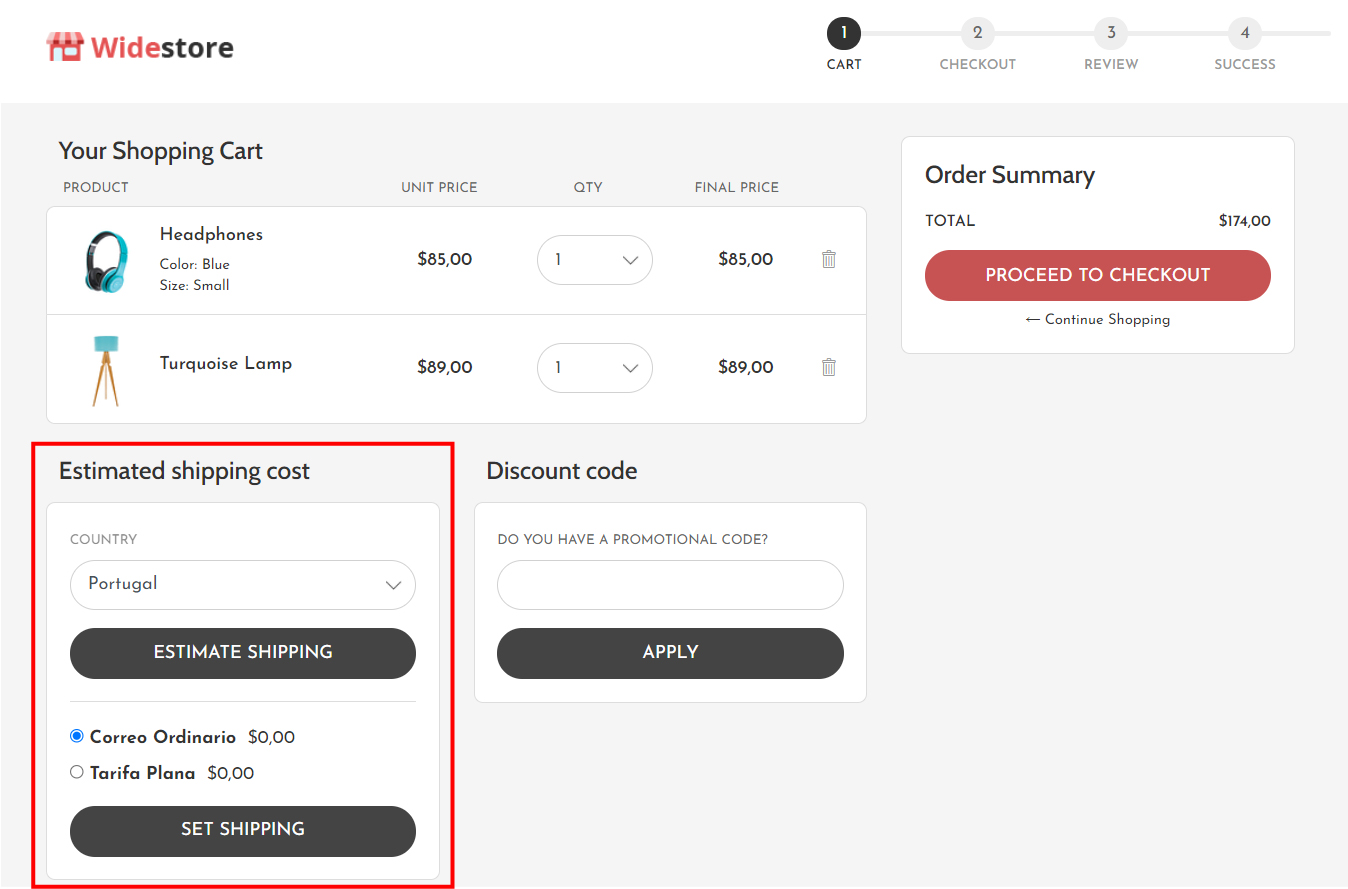Follow the Continue Shopping link
The image size is (1348, 889).
click(x=1098, y=320)
